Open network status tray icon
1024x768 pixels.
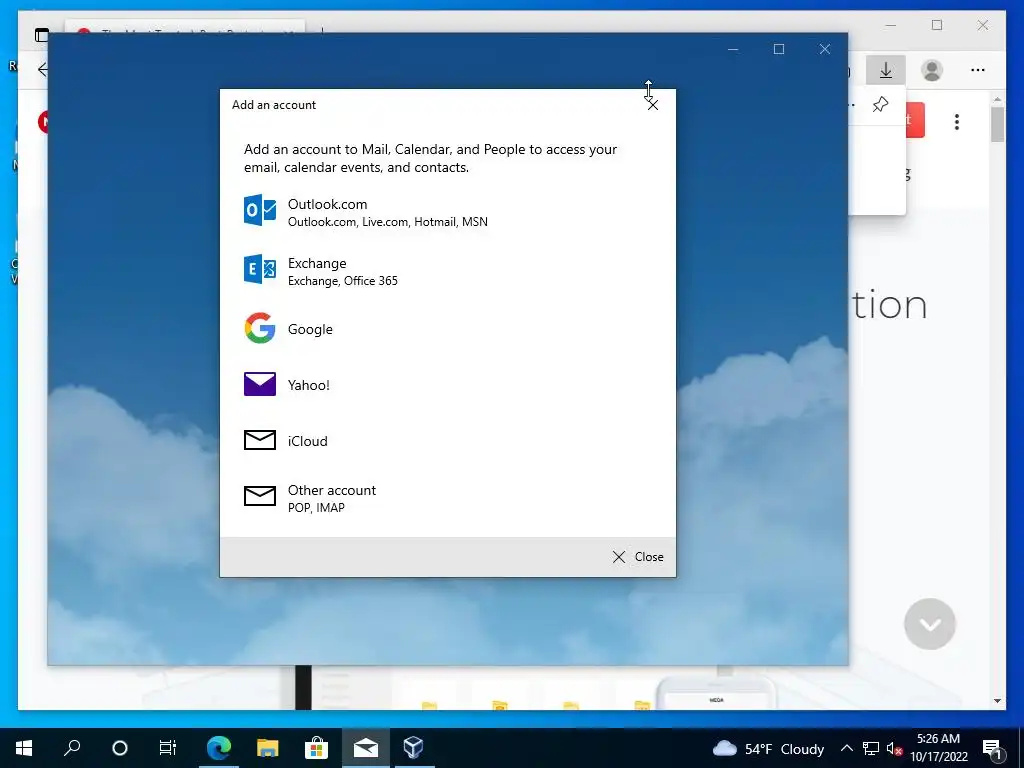point(871,748)
